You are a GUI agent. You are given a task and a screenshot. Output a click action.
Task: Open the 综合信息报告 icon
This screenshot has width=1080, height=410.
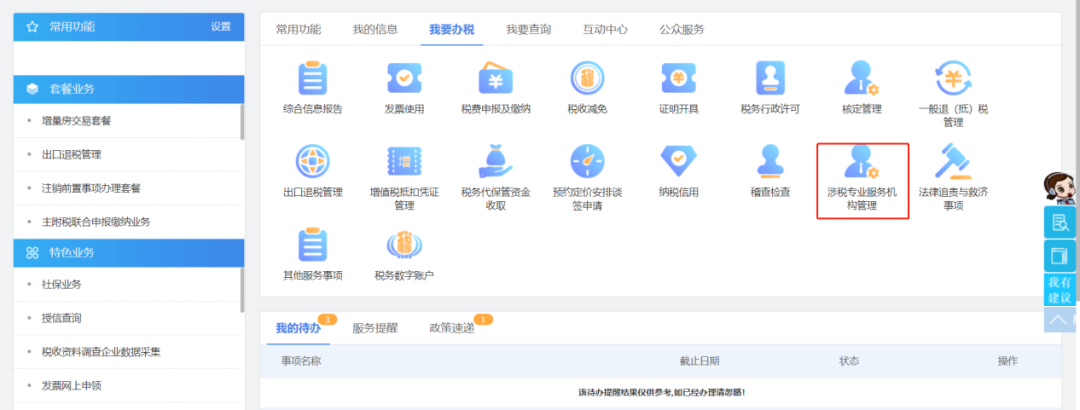313,78
